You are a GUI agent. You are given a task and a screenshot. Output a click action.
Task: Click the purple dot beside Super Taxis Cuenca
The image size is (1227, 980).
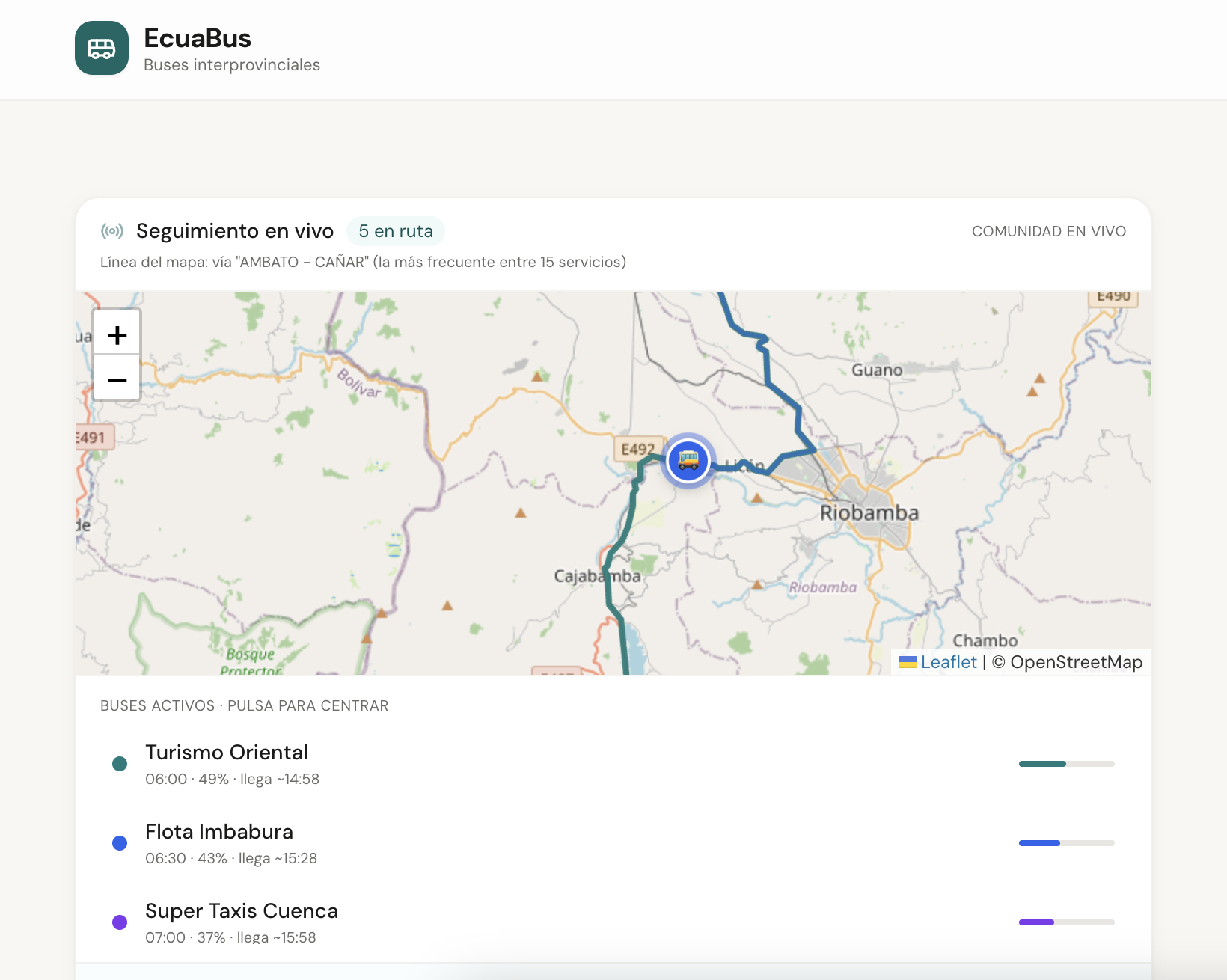click(120, 922)
